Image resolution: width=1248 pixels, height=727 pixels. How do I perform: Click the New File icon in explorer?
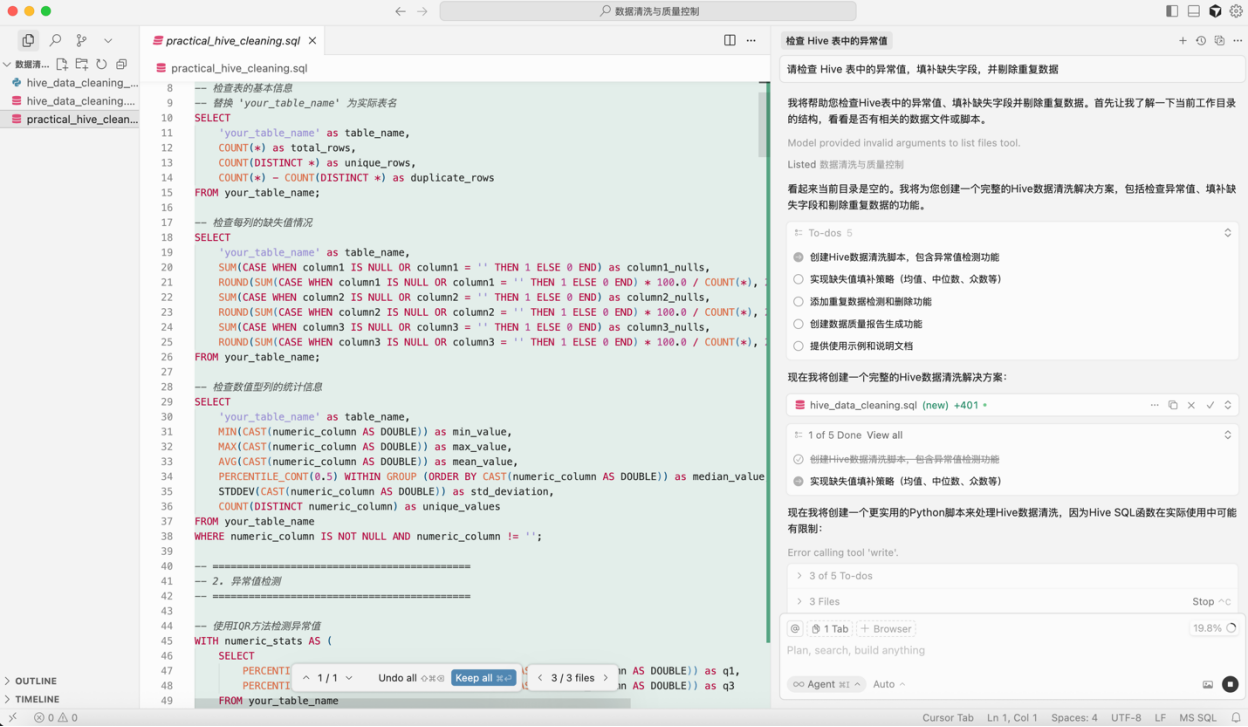(62, 64)
